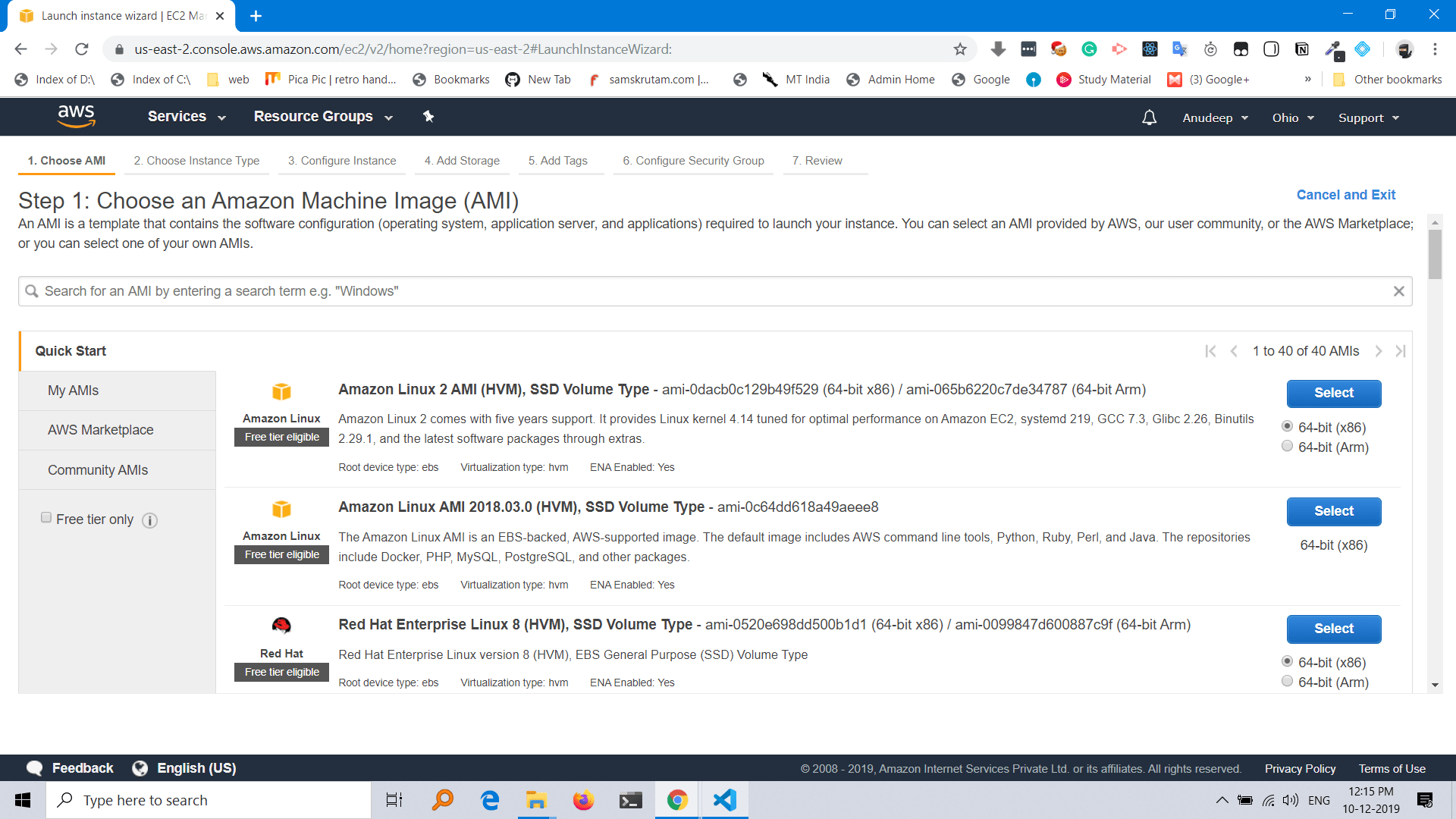The width and height of the screenshot is (1456, 819).
Task: Open the Grammarly extension icon
Action: [1089, 49]
